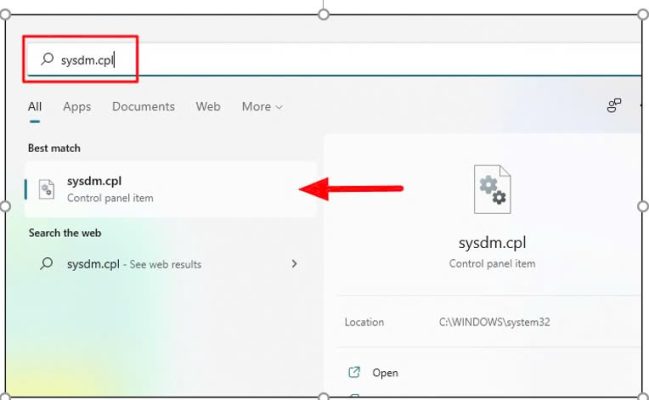Image resolution: width=649 pixels, height=400 pixels.
Task: Expand the More filter dropdown
Action: [262, 107]
